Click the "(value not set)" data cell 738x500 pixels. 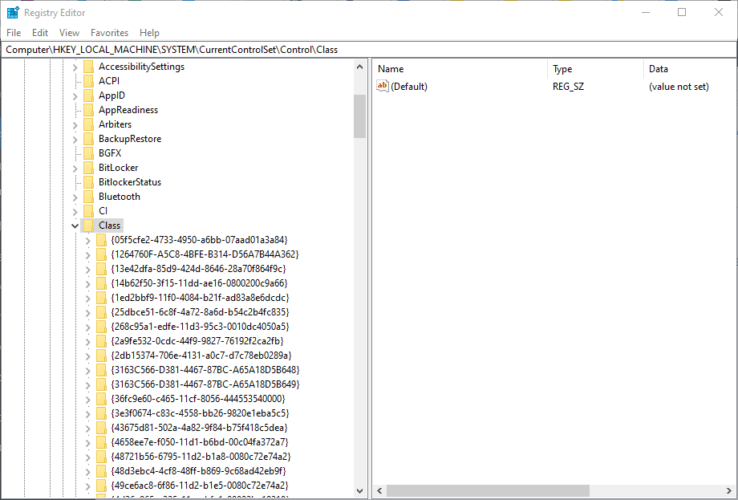pos(679,87)
